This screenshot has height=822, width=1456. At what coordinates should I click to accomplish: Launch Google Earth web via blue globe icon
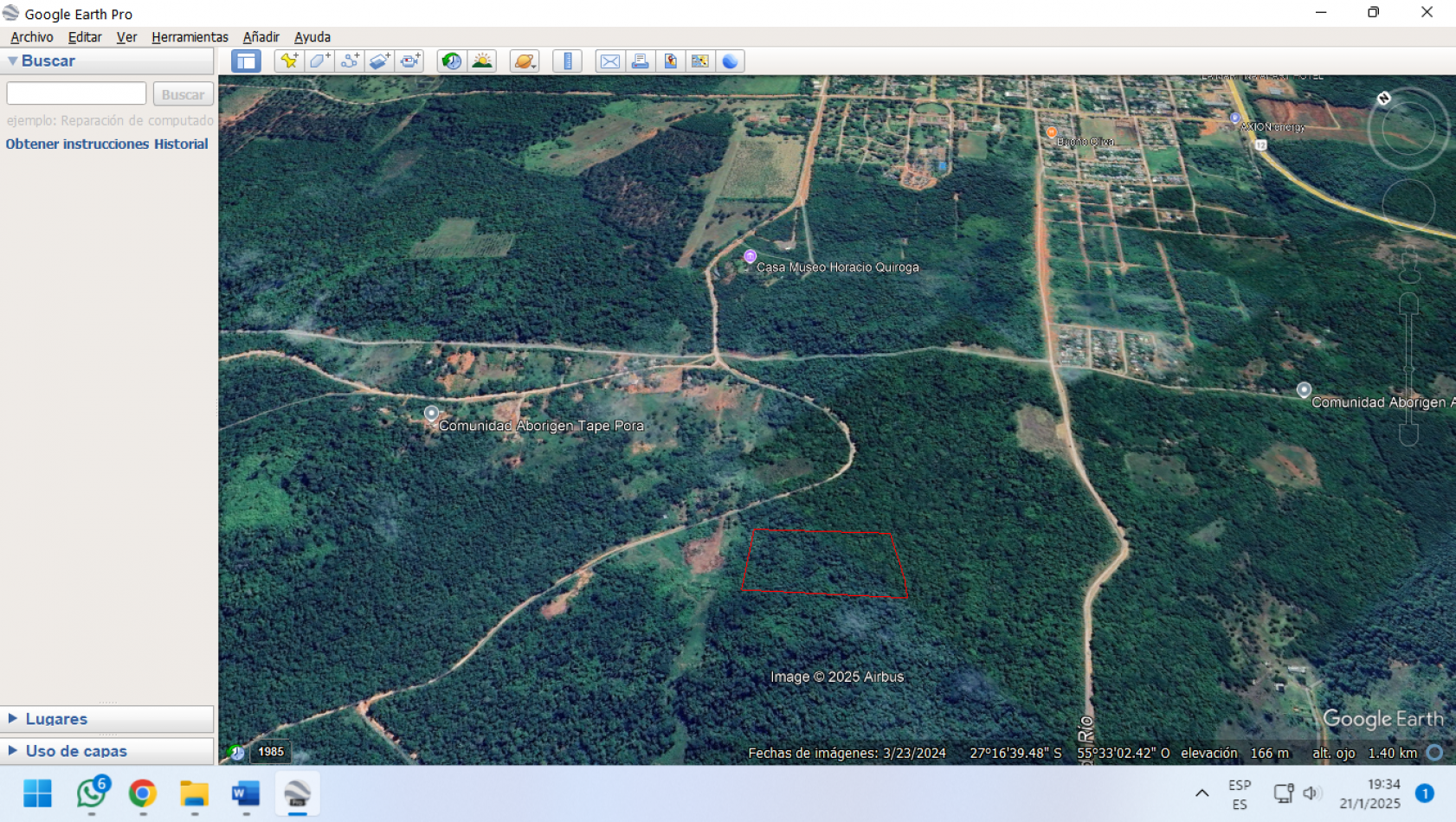point(731,61)
